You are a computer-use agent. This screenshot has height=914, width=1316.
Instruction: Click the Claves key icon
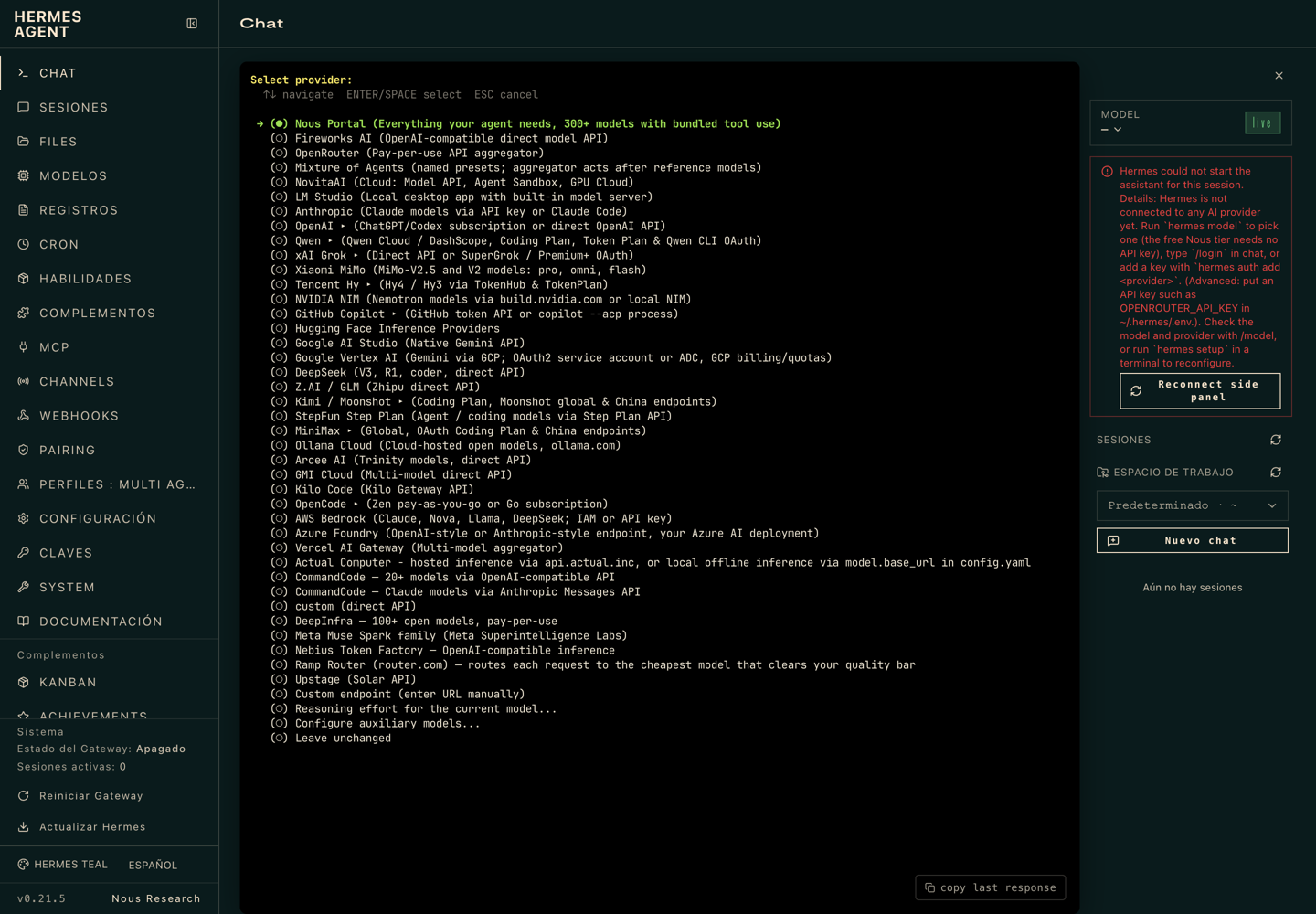coord(24,553)
